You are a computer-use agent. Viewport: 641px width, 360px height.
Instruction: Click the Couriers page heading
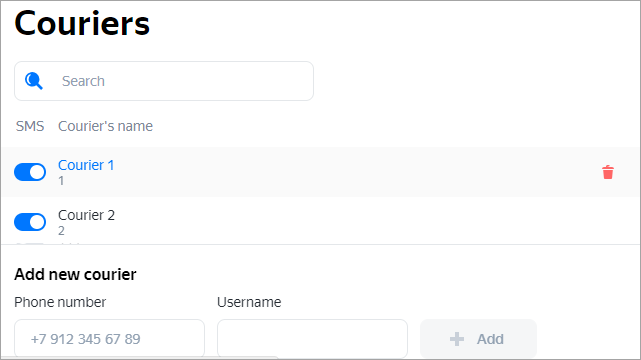[82, 23]
